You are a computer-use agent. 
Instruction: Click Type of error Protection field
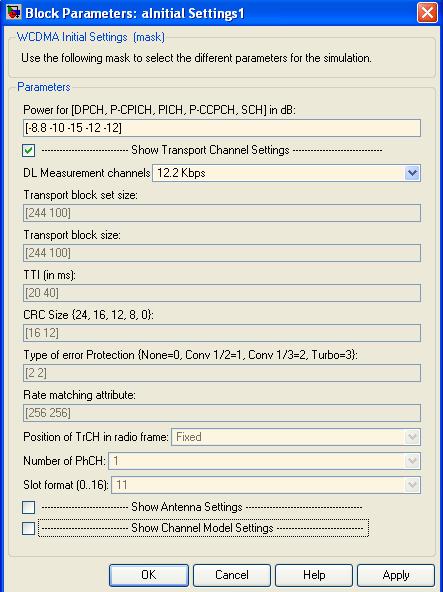tap(222, 373)
